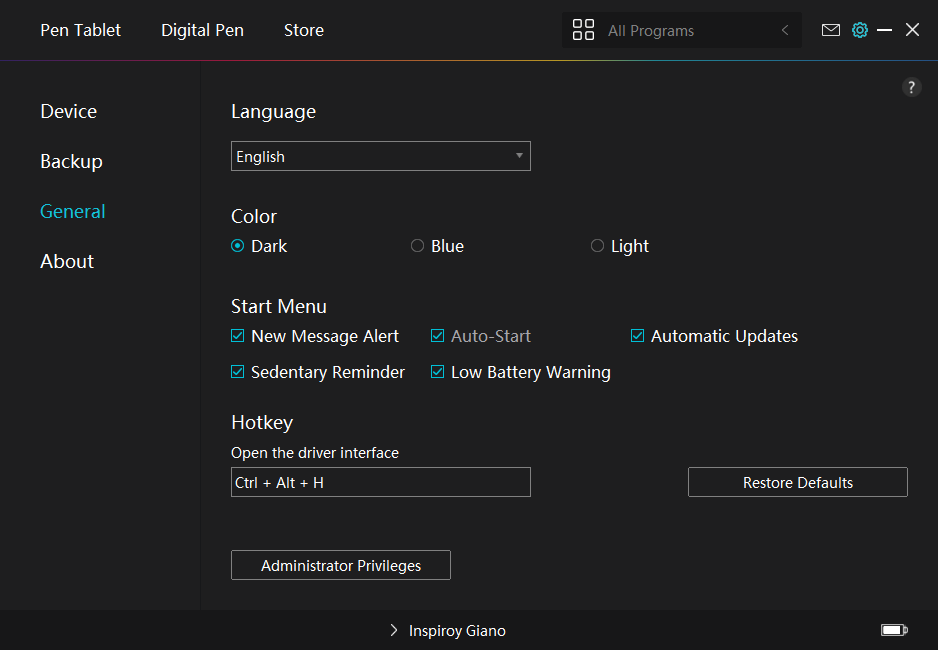Turn off Automatic Updates checkbox
Viewport: 938px width, 650px height.
coord(638,336)
